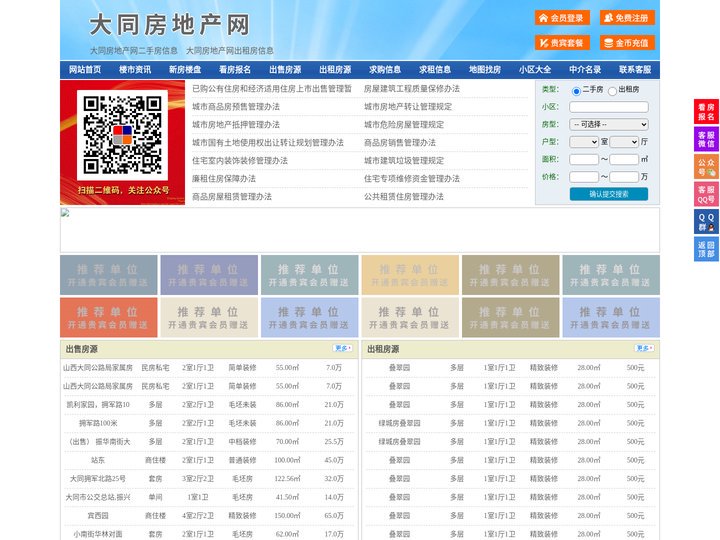Open 出售房源 navigation item
Screen dimensions: 720x540
click(x=285, y=70)
